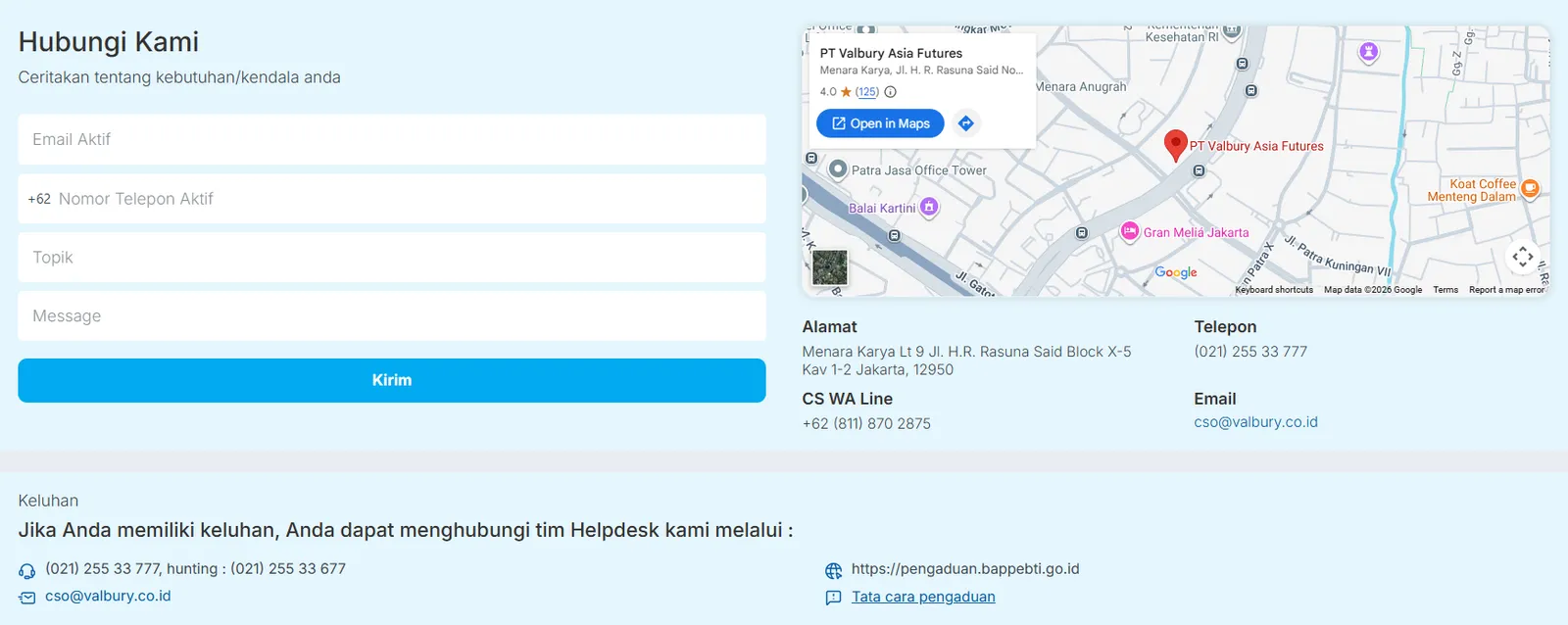Click the blue directions diamond icon
Viewport: 1568px width, 625px height.
(966, 123)
